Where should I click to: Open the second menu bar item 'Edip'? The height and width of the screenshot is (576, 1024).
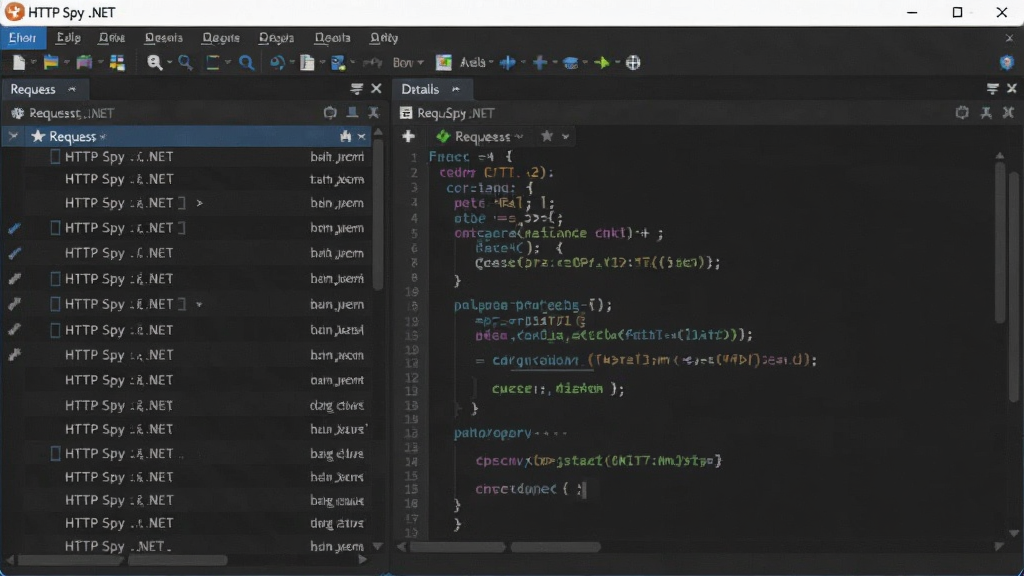68,38
